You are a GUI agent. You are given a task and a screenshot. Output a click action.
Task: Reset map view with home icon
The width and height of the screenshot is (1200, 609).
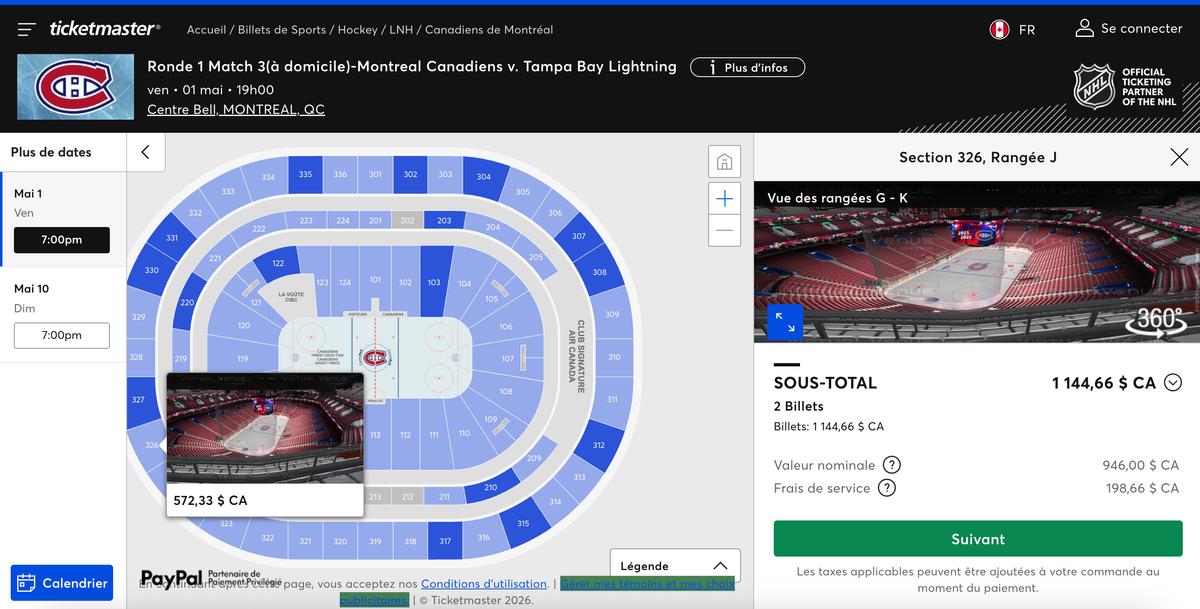click(x=724, y=162)
